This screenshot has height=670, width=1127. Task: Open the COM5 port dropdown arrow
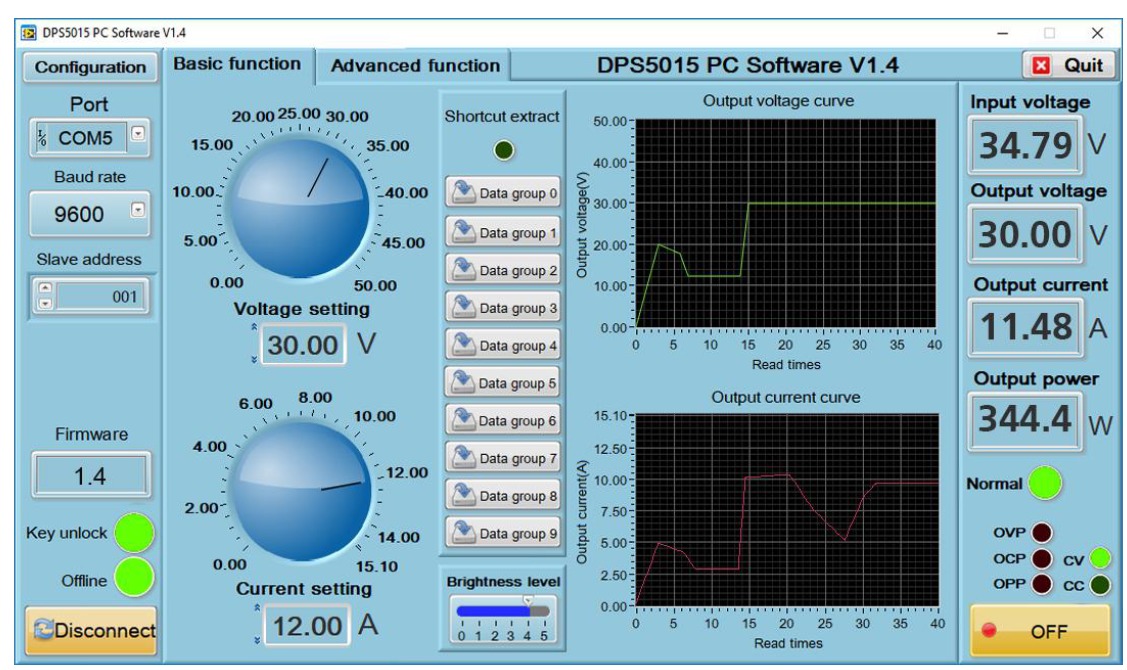pos(138,134)
